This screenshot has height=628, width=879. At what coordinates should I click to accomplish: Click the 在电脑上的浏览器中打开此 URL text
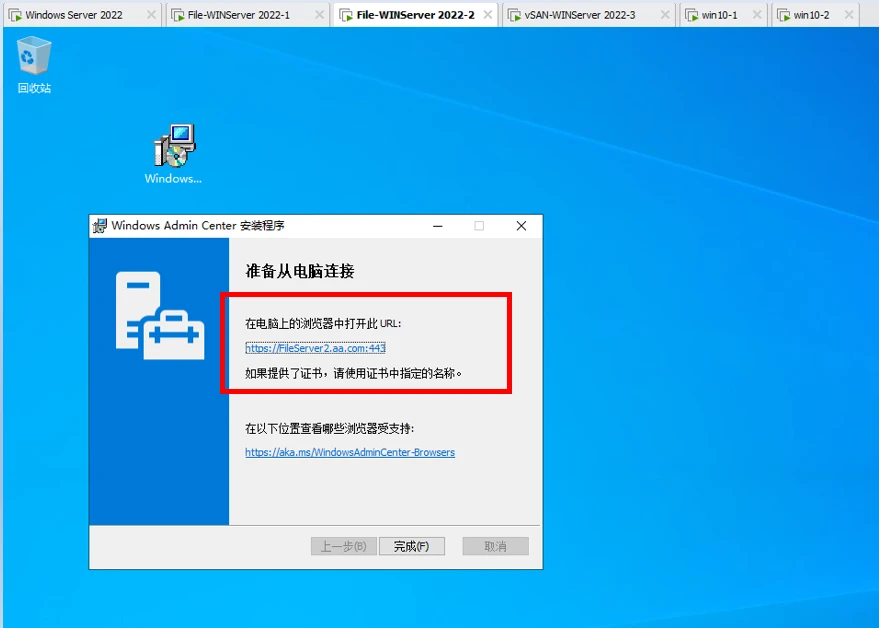[323, 324]
